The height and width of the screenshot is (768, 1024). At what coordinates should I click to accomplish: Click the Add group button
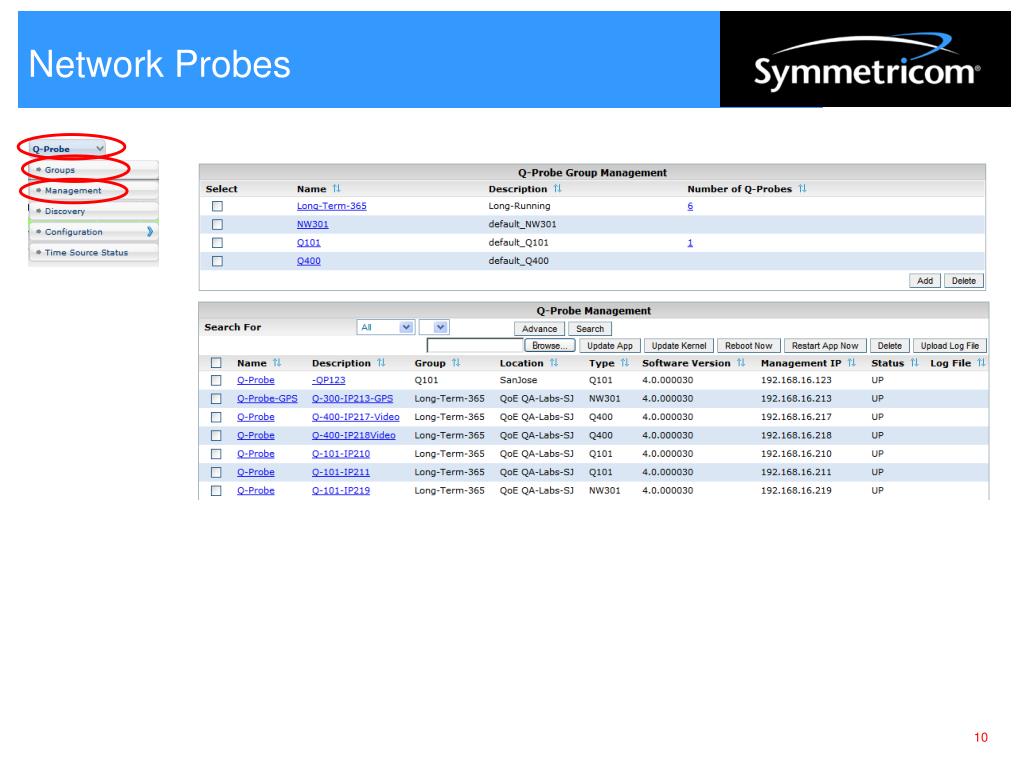tap(925, 281)
